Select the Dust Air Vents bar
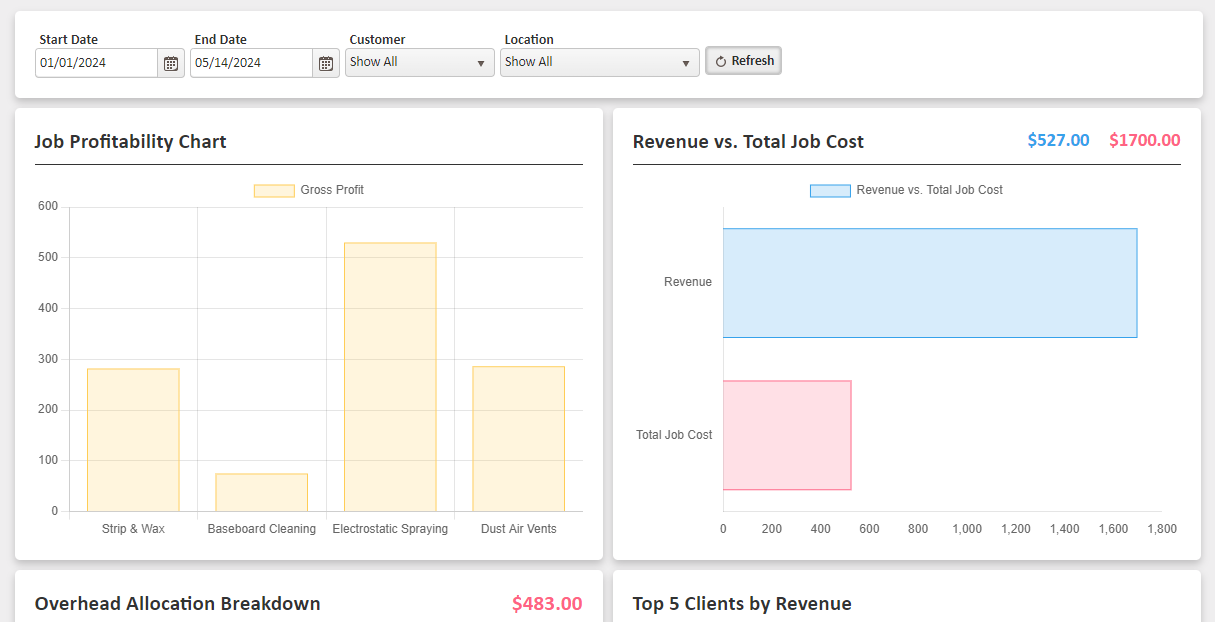 (518, 439)
